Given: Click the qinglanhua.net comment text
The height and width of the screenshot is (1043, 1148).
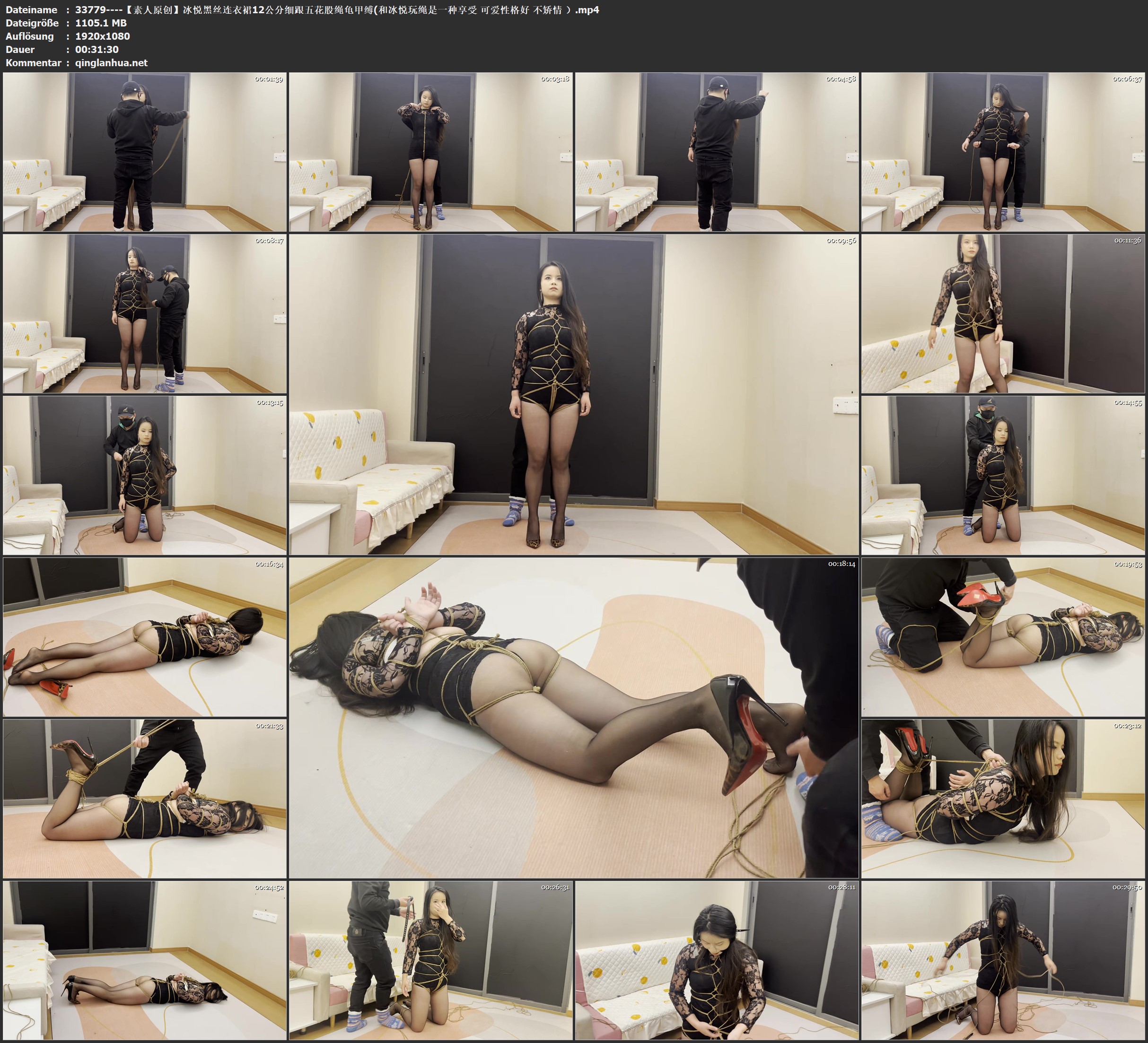Looking at the screenshot, I should tap(111, 62).
